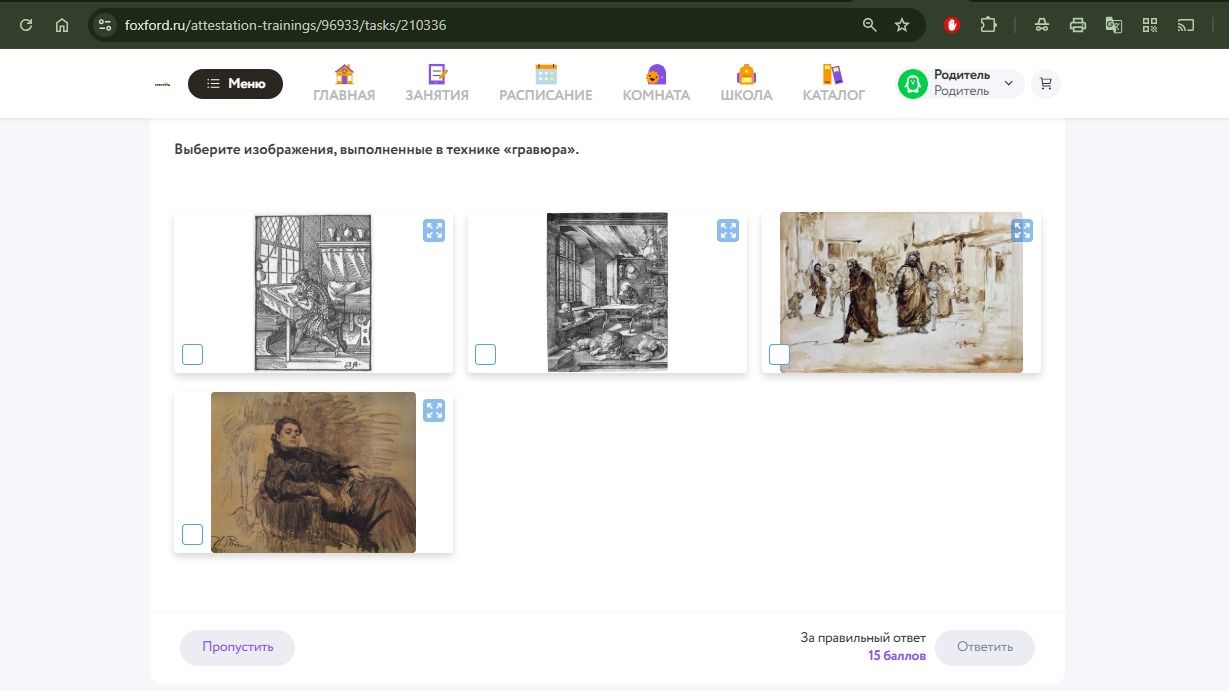Enlarge the third image of street figures
The height and width of the screenshot is (691, 1229).
[x=1022, y=231]
